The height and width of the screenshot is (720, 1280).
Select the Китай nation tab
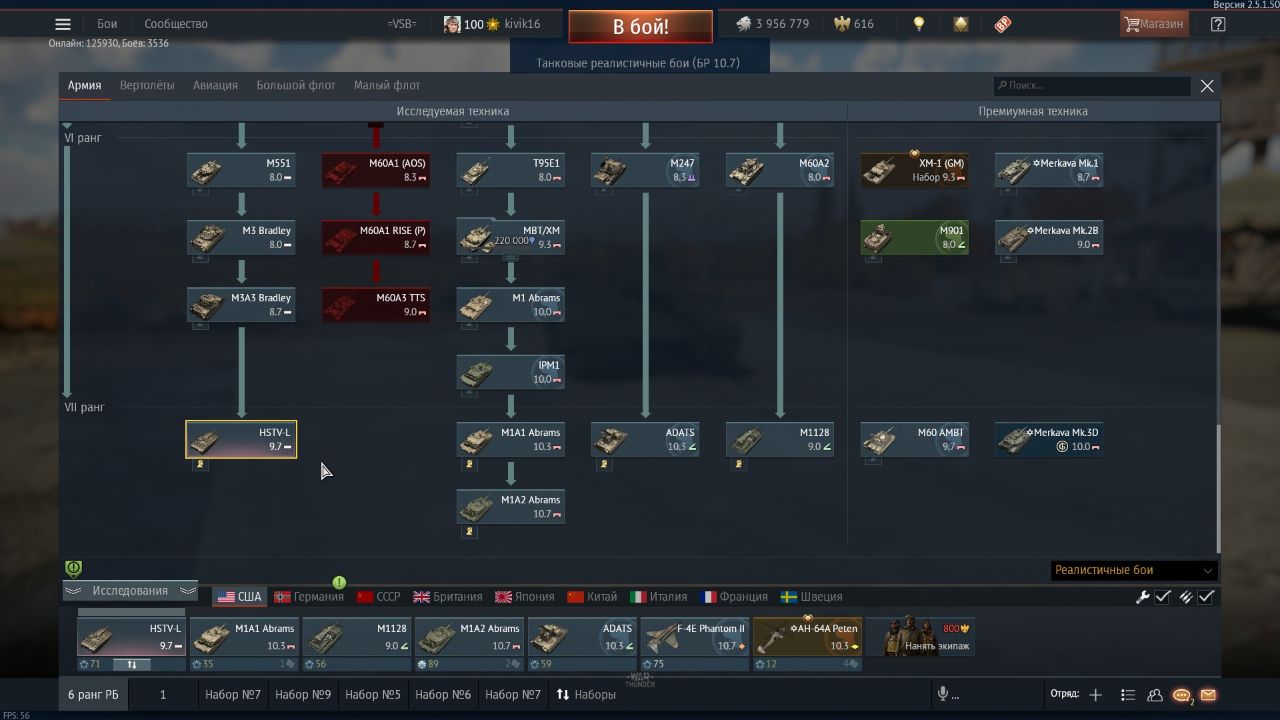pos(592,597)
